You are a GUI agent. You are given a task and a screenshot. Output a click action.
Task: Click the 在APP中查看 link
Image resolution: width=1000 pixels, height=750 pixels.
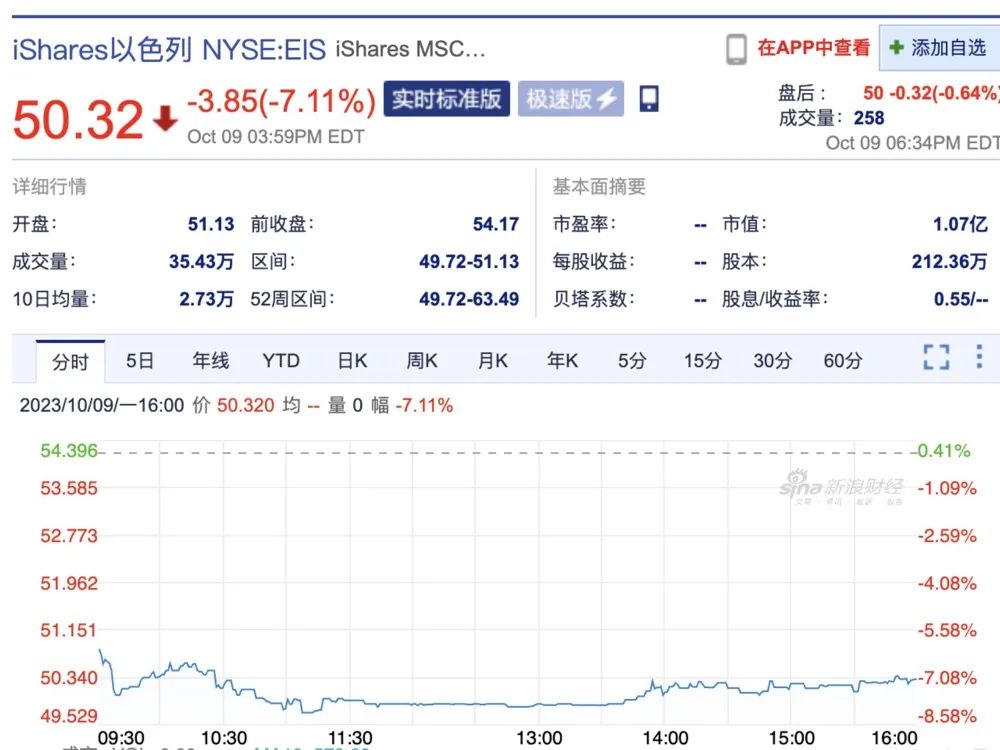pyautogui.click(x=813, y=47)
